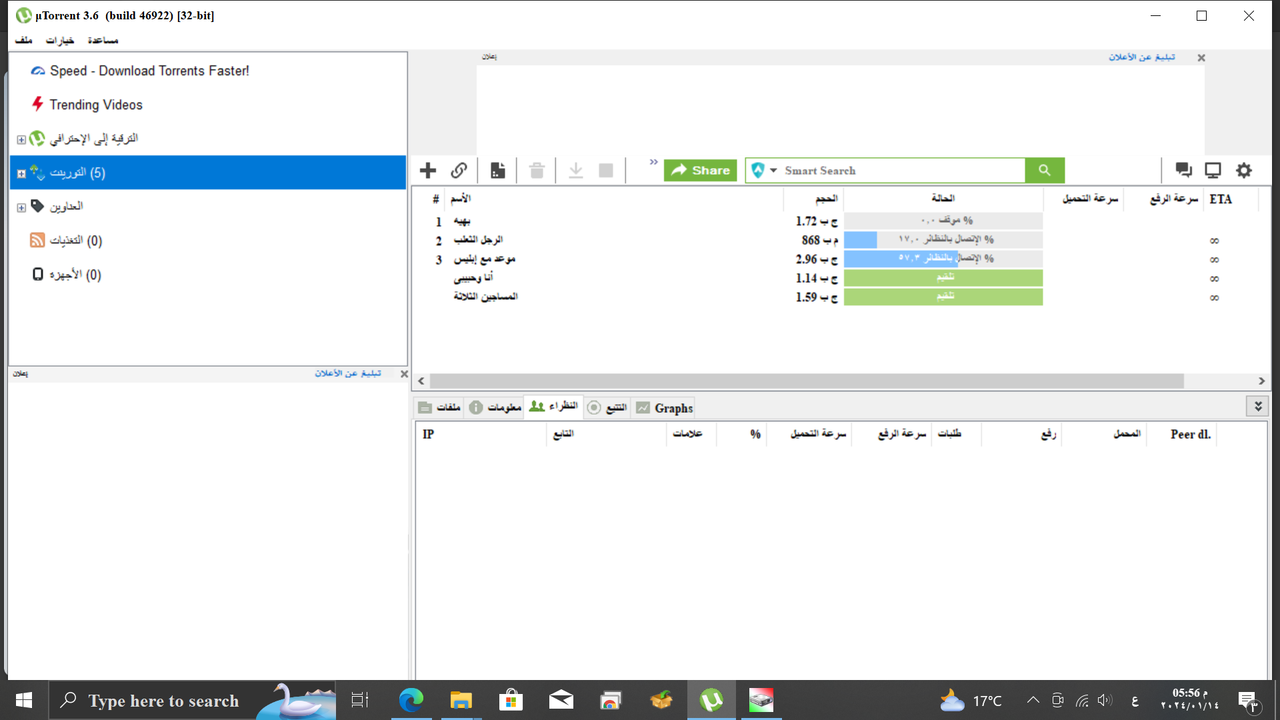Screen dimensions: 1280x720
Task: Select the Remove Torrent trash icon
Action: click(536, 170)
